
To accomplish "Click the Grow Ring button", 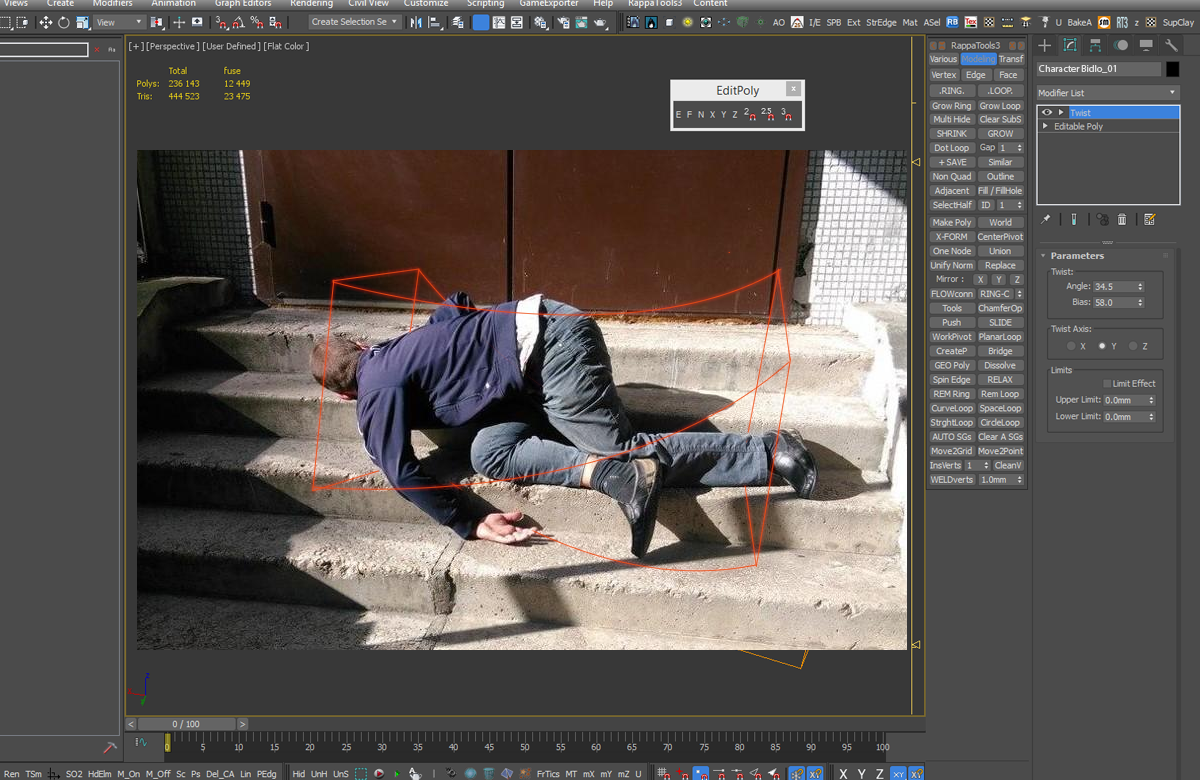I will tap(951, 106).
